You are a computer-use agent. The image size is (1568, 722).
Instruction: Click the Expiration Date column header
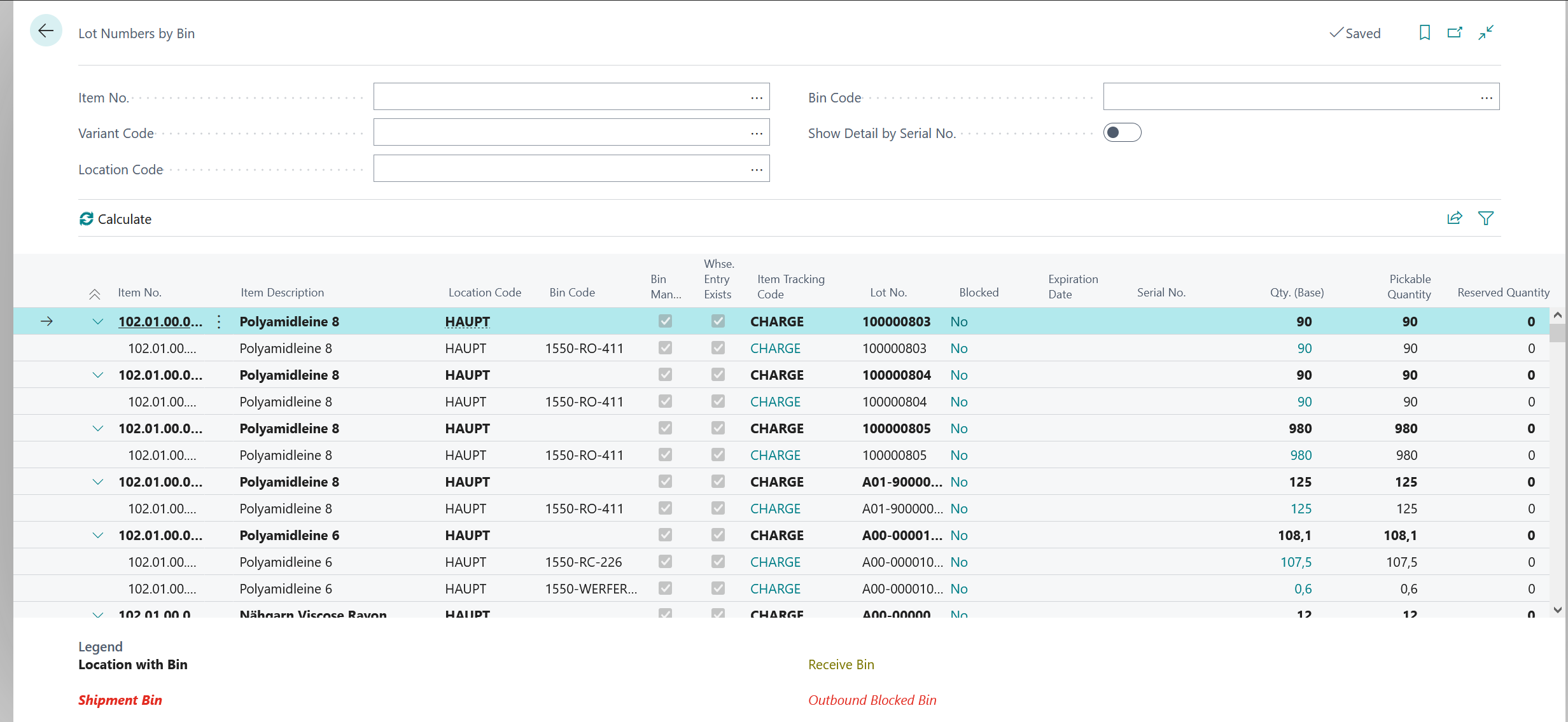coord(1073,287)
